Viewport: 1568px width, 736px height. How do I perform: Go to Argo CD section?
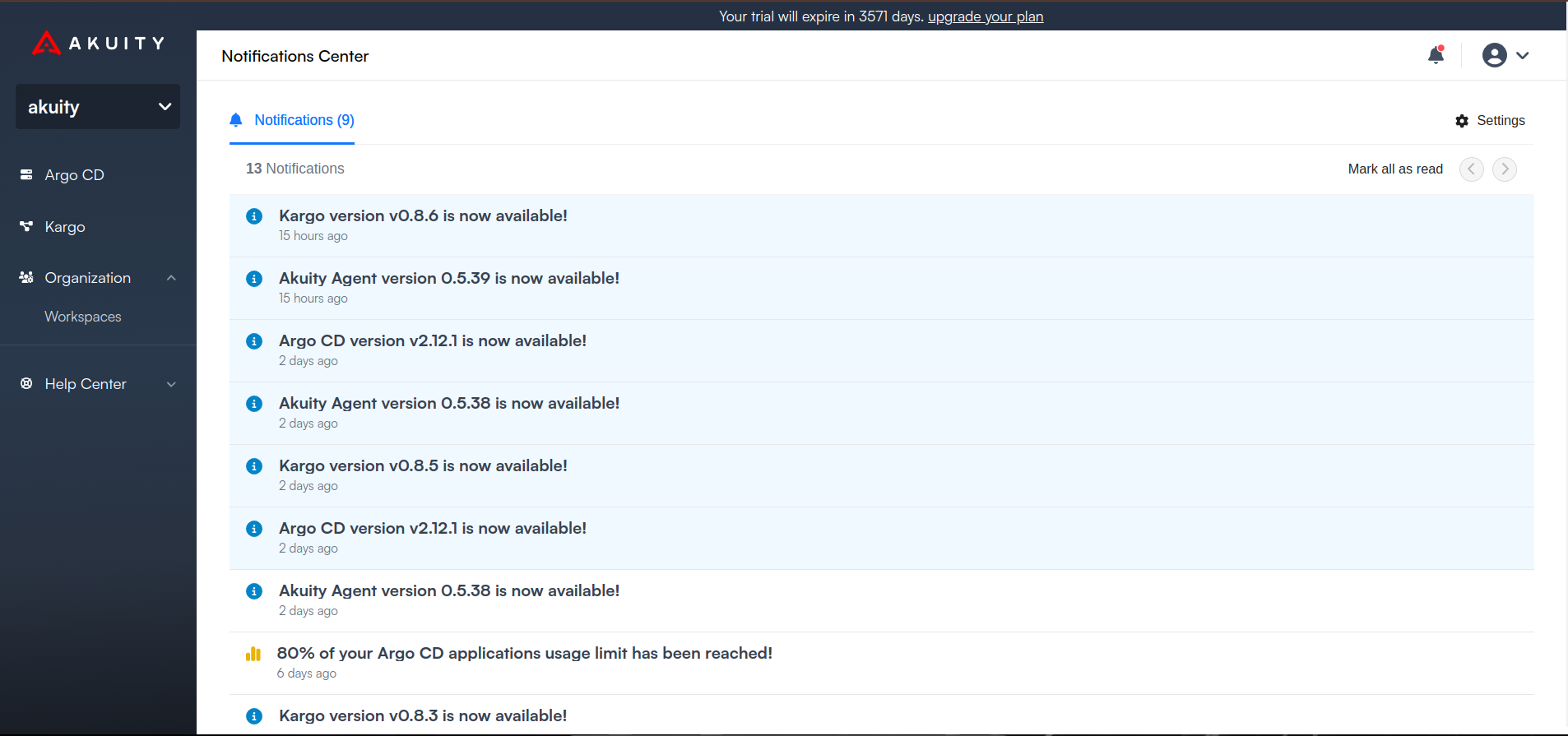[74, 175]
